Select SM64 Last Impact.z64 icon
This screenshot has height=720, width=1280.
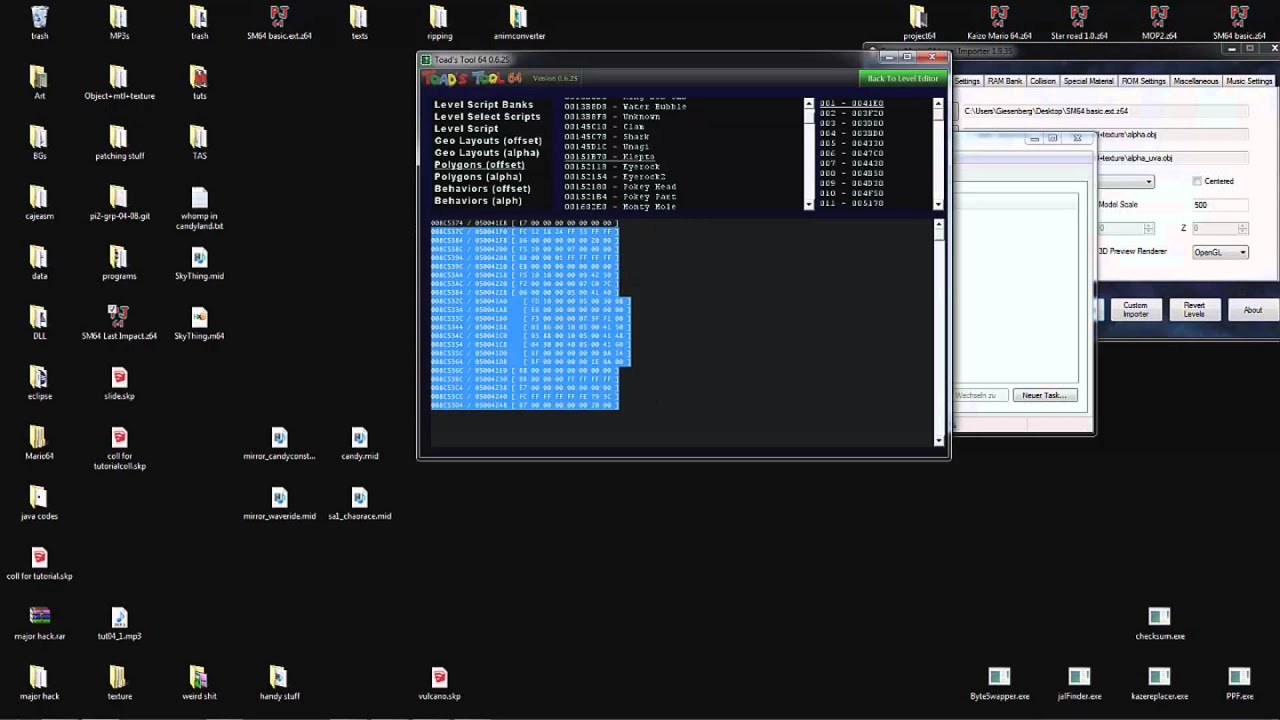[x=119, y=317]
